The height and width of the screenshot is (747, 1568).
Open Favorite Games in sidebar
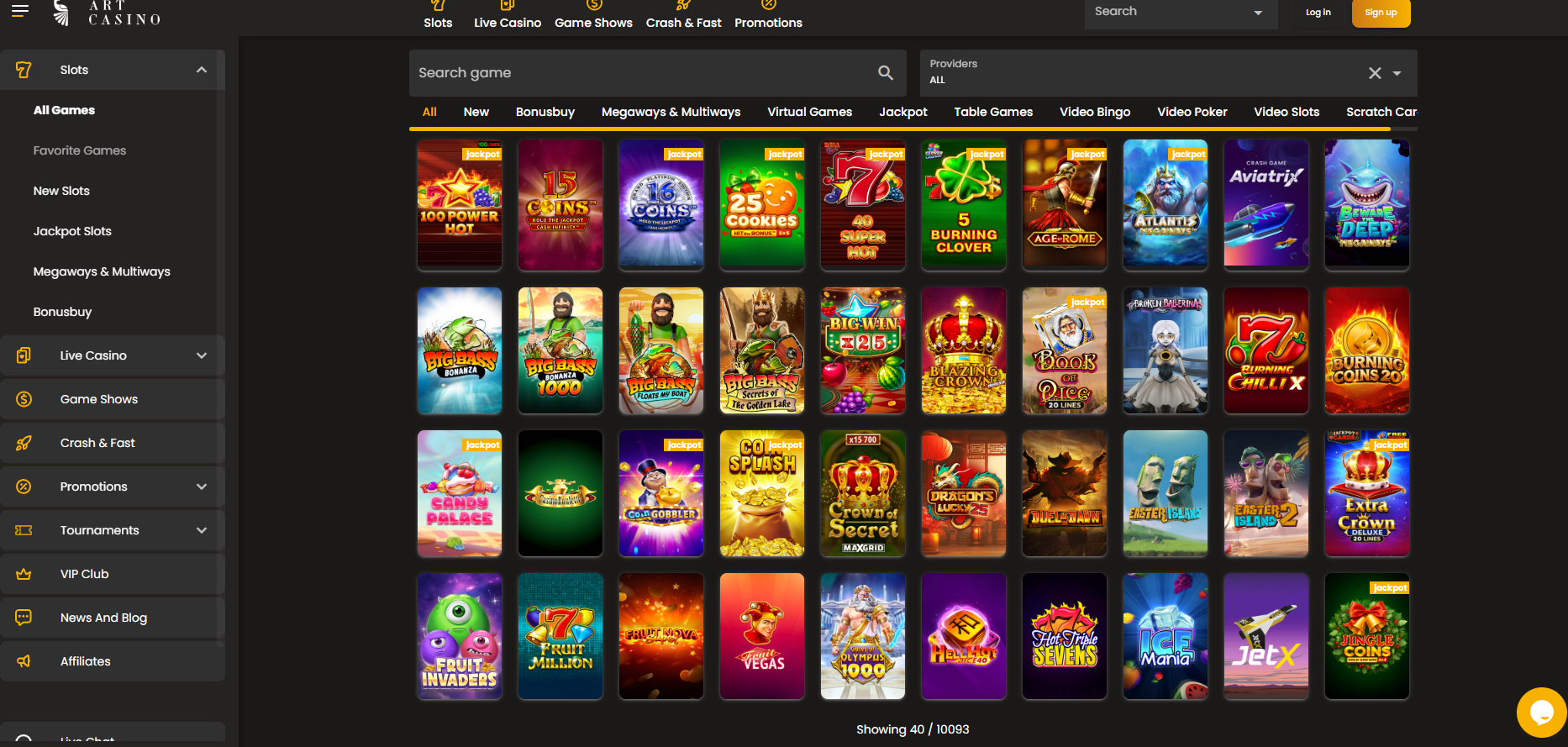coord(80,150)
